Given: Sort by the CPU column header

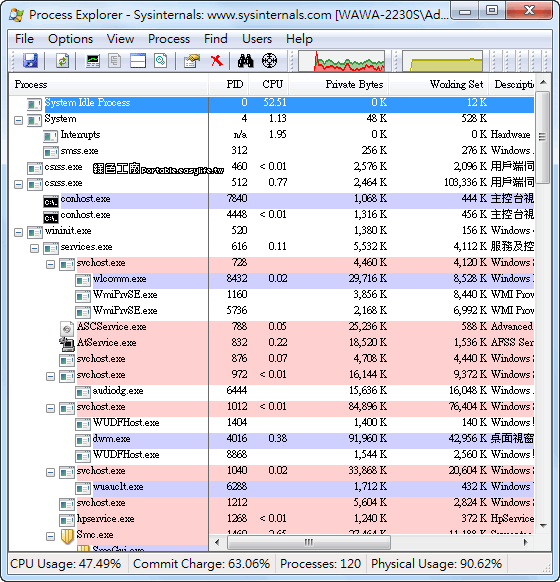Looking at the screenshot, I should click(269, 85).
